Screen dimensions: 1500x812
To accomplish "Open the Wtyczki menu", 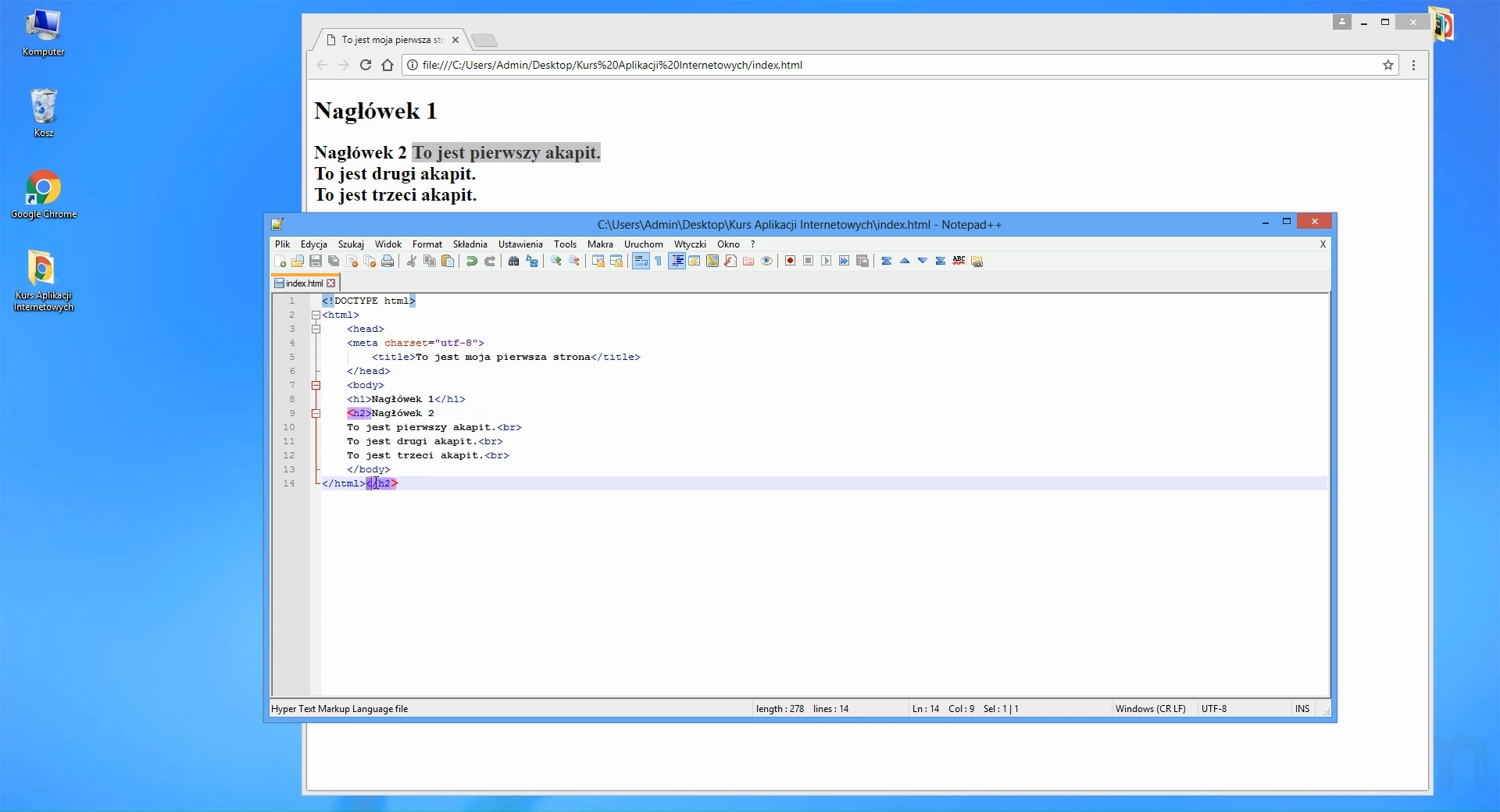I will (689, 244).
